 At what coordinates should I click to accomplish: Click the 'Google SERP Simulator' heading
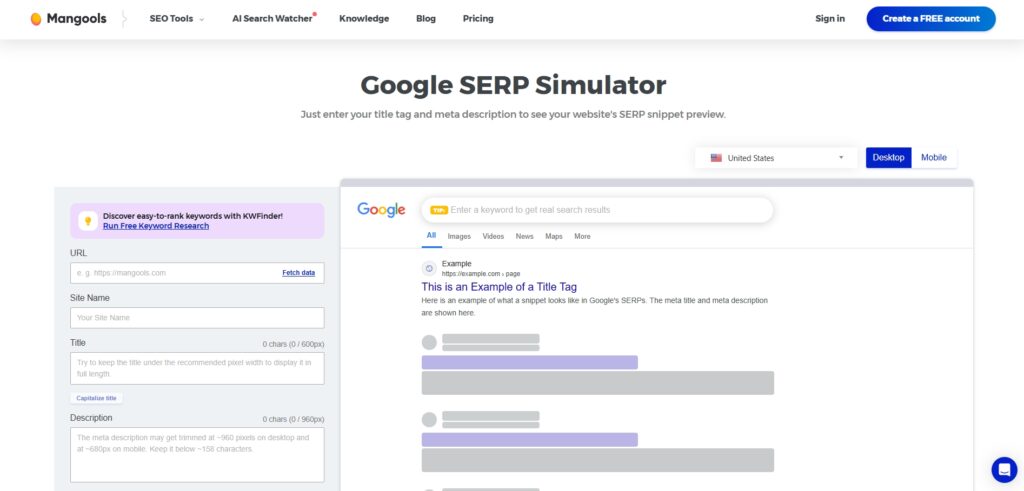(513, 86)
